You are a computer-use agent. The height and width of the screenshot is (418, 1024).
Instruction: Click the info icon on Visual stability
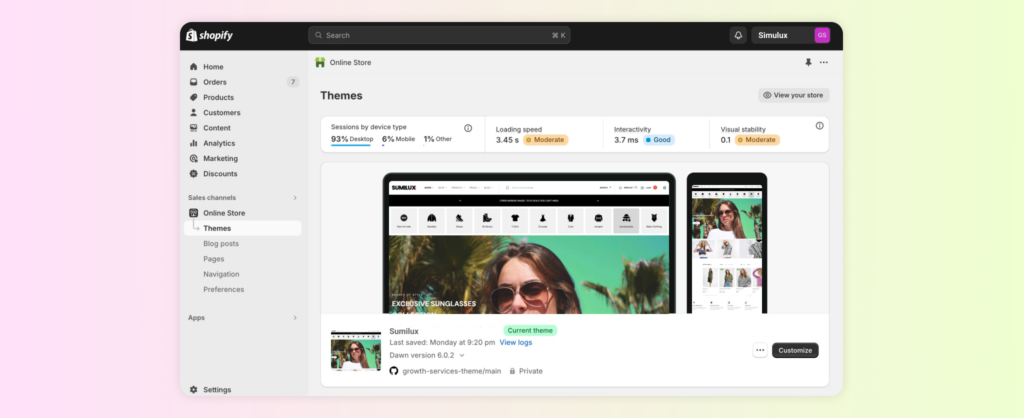819,126
